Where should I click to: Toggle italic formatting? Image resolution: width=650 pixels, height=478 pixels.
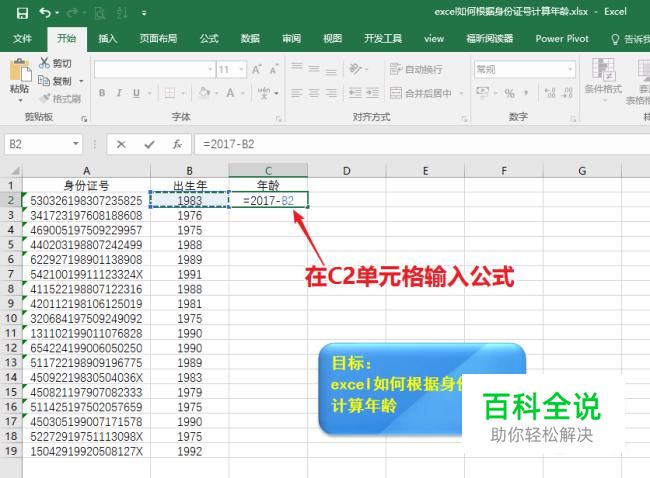coord(119,93)
